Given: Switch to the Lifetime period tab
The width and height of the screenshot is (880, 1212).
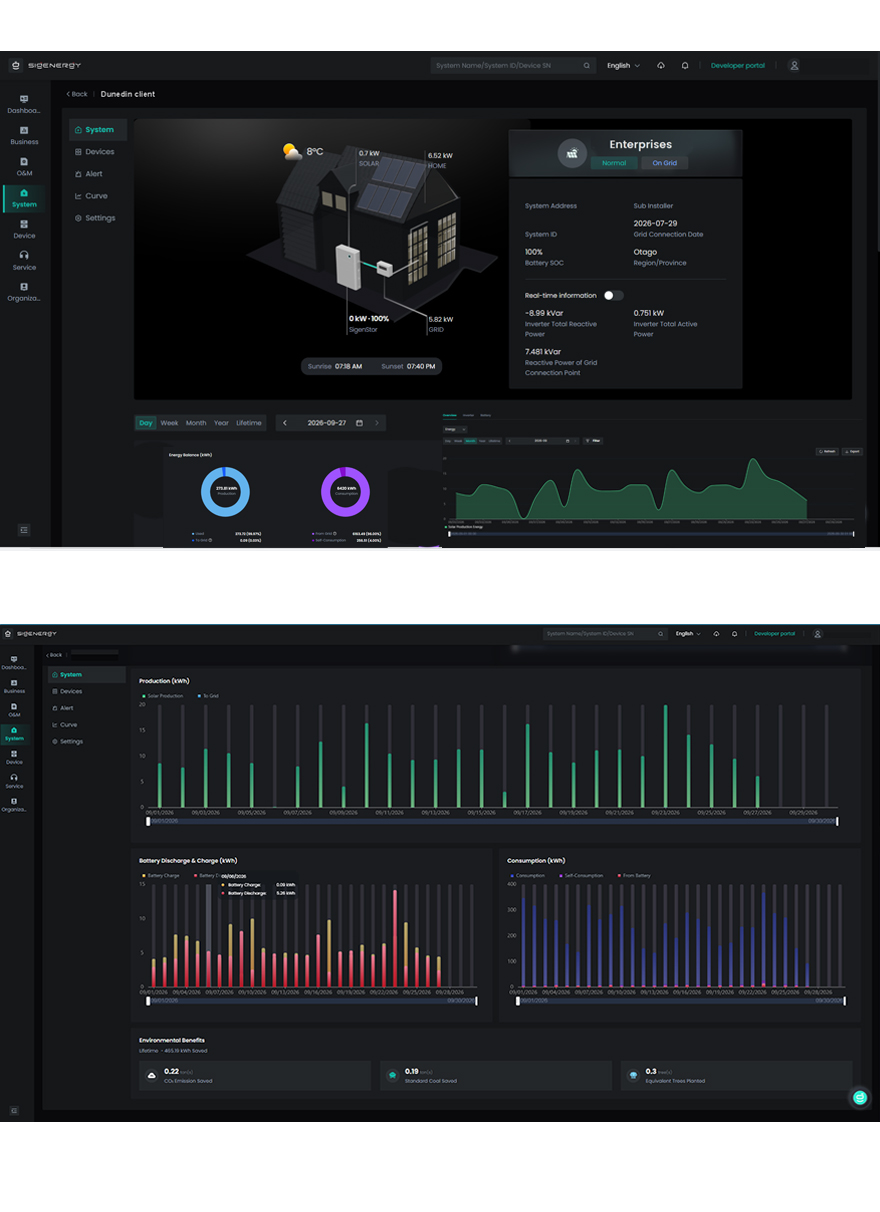Looking at the screenshot, I should pyautogui.click(x=249, y=423).
